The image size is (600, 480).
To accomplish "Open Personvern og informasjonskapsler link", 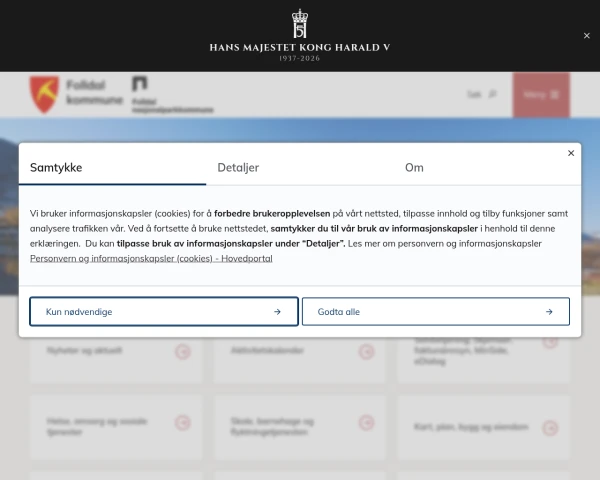I will click(151, 258).
